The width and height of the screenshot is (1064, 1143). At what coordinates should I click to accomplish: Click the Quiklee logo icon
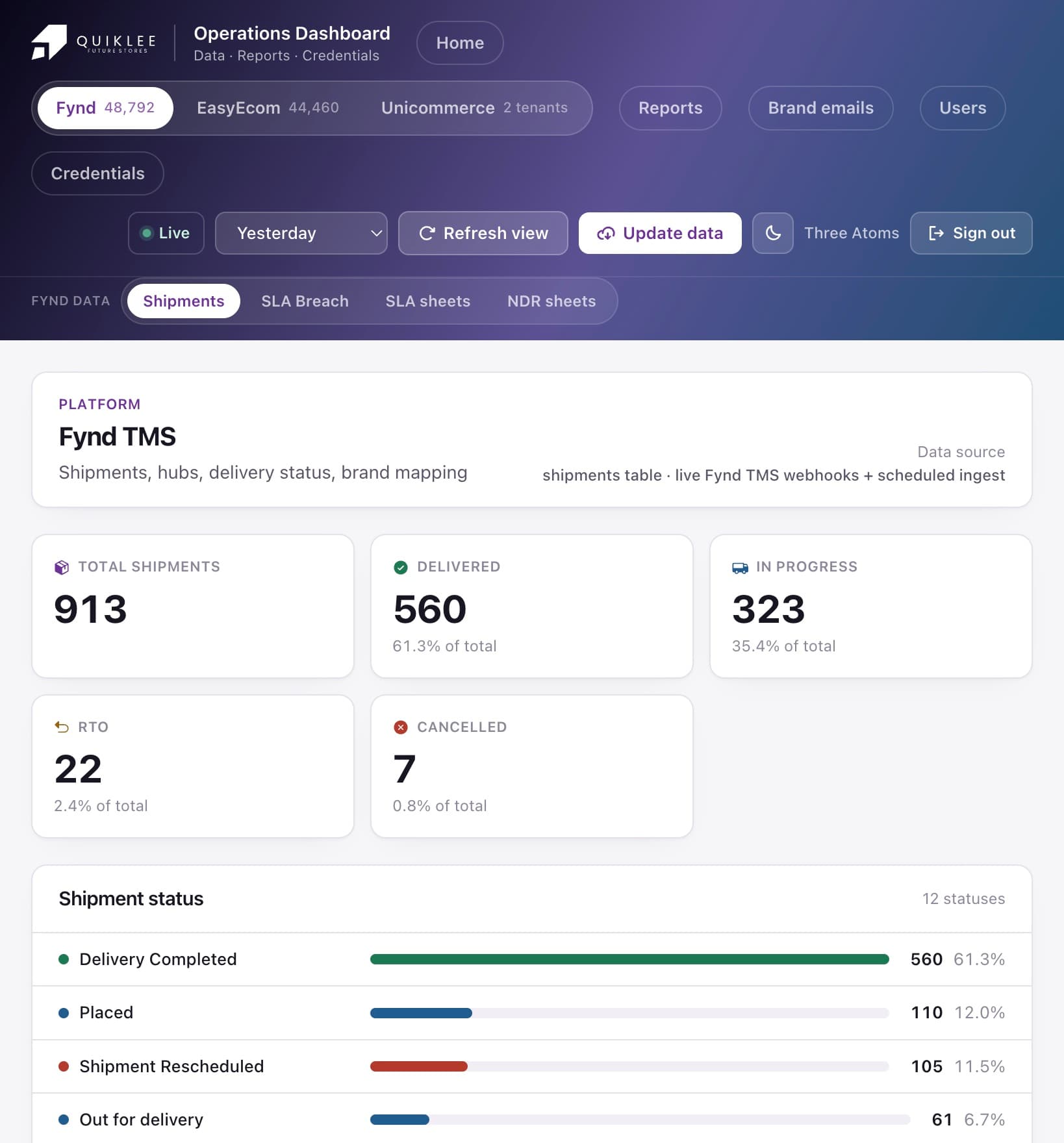coord(49,42)
